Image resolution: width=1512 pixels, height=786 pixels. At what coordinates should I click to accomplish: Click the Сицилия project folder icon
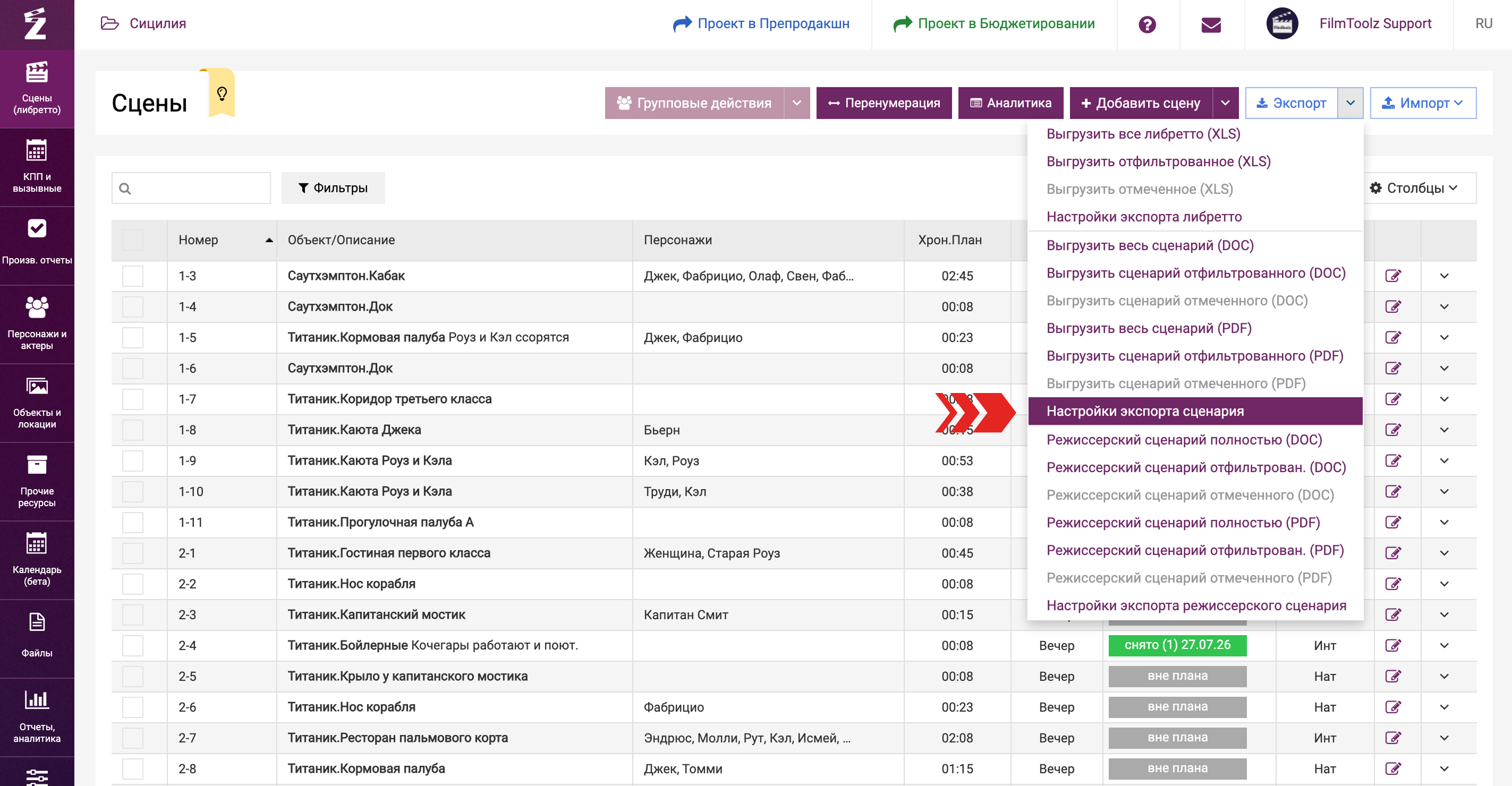click(x=110, y=23)
